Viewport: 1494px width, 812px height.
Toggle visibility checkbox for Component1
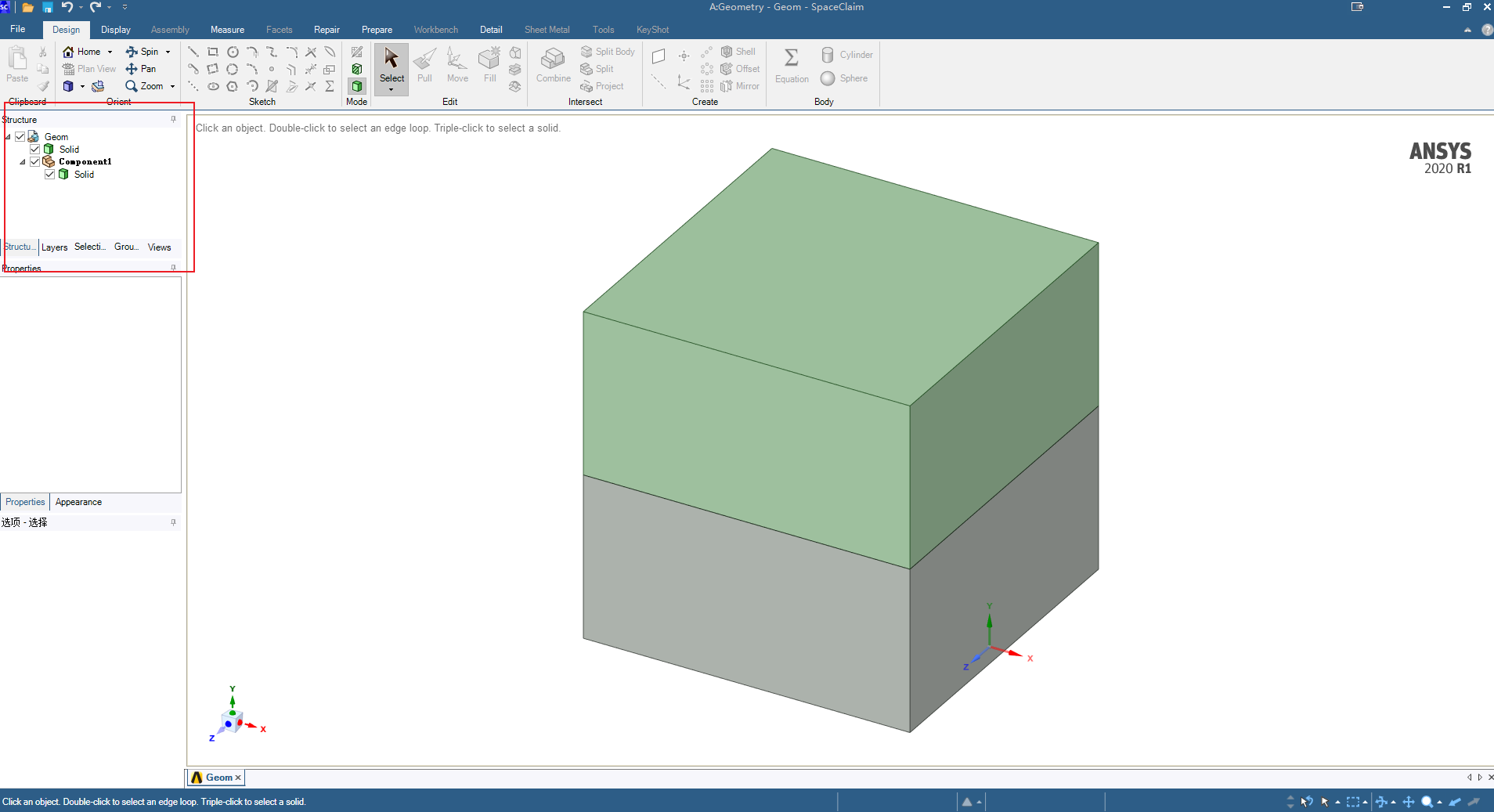coord(35,162)
